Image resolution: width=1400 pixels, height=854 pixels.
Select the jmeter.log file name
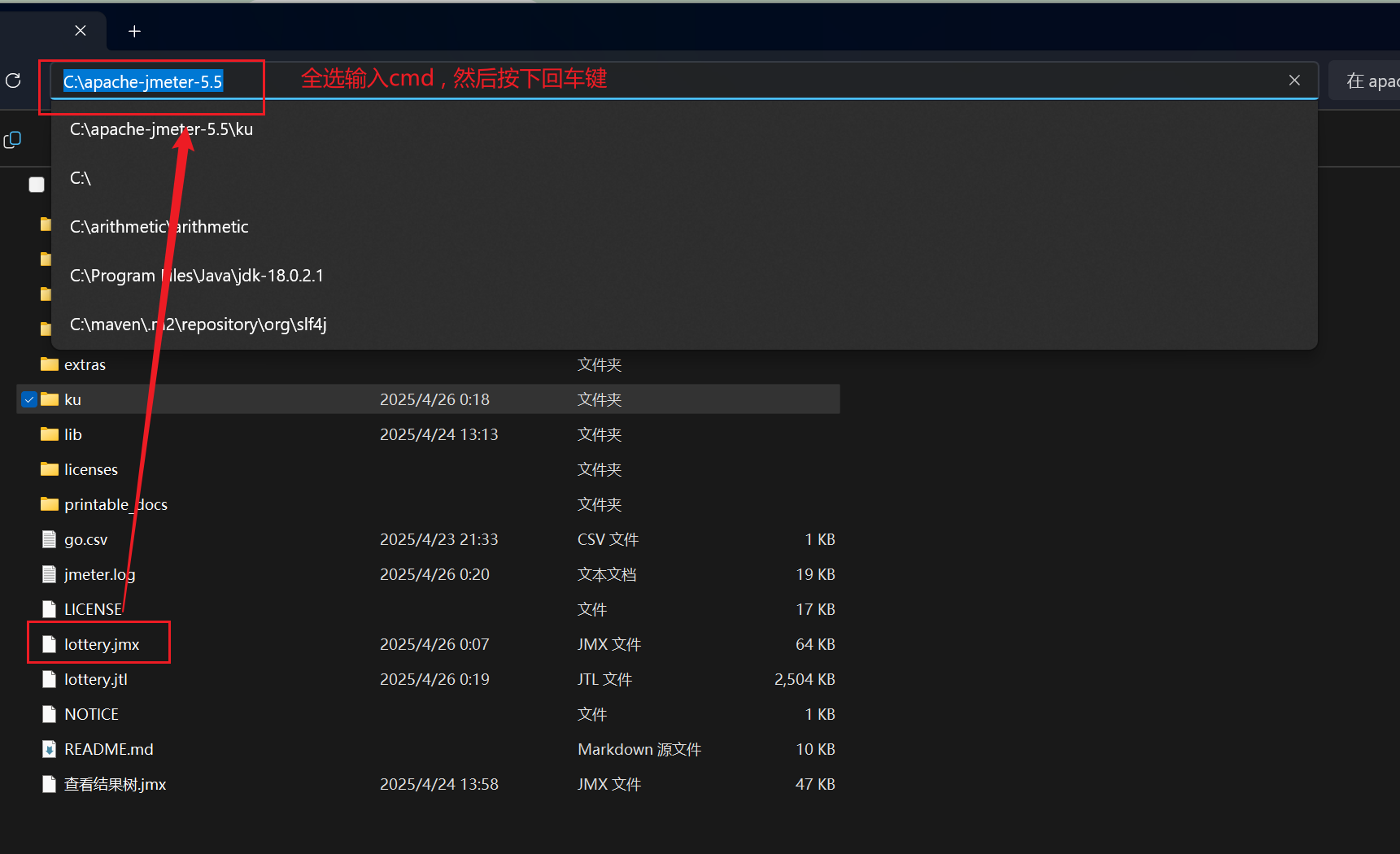click(x=99, y=574)
